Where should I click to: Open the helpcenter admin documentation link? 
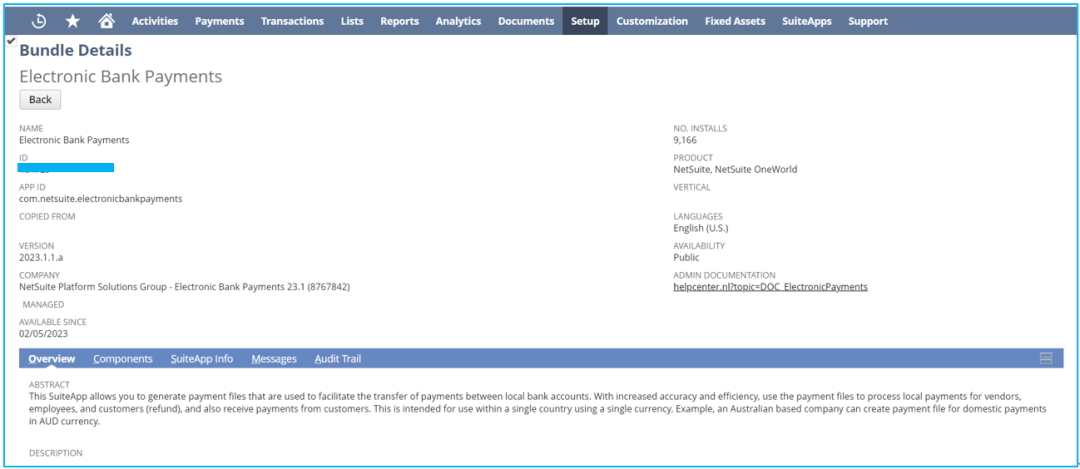(770, 287)
